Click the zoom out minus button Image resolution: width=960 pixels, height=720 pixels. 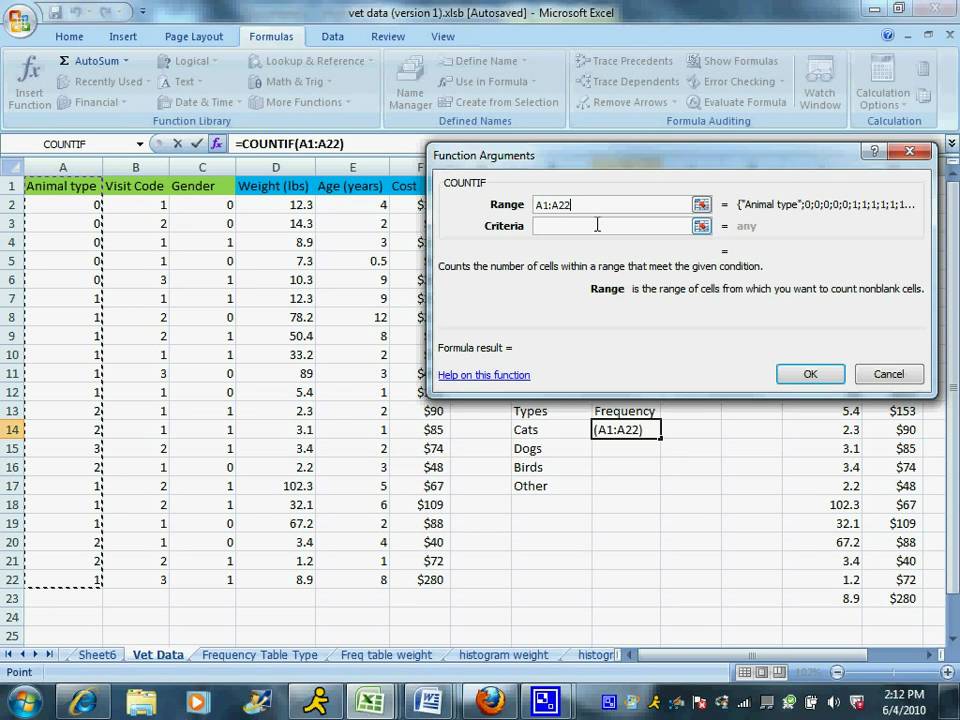(x=836, y=672)
